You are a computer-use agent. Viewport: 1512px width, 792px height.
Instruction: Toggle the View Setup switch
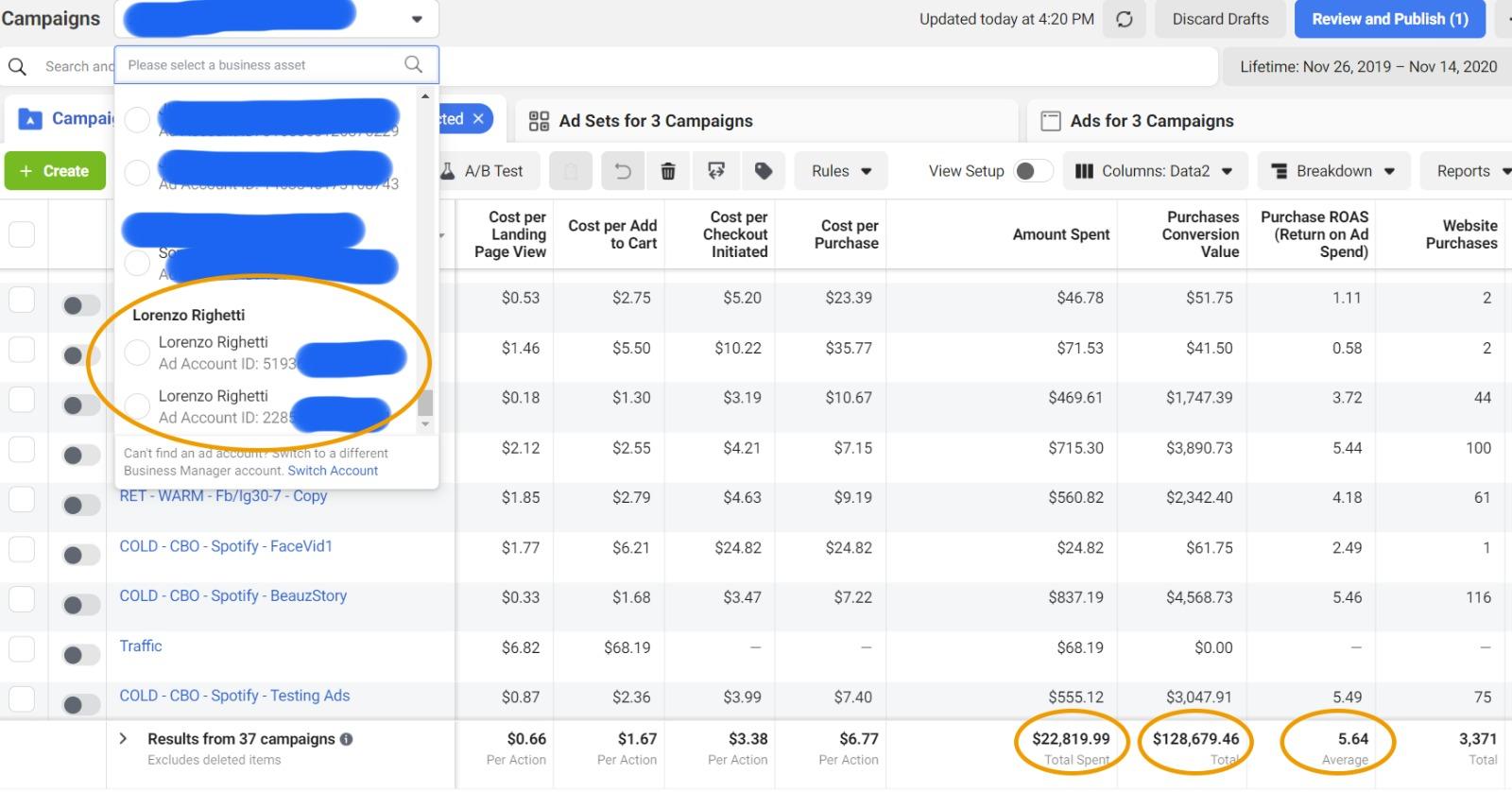[1032, 171]
